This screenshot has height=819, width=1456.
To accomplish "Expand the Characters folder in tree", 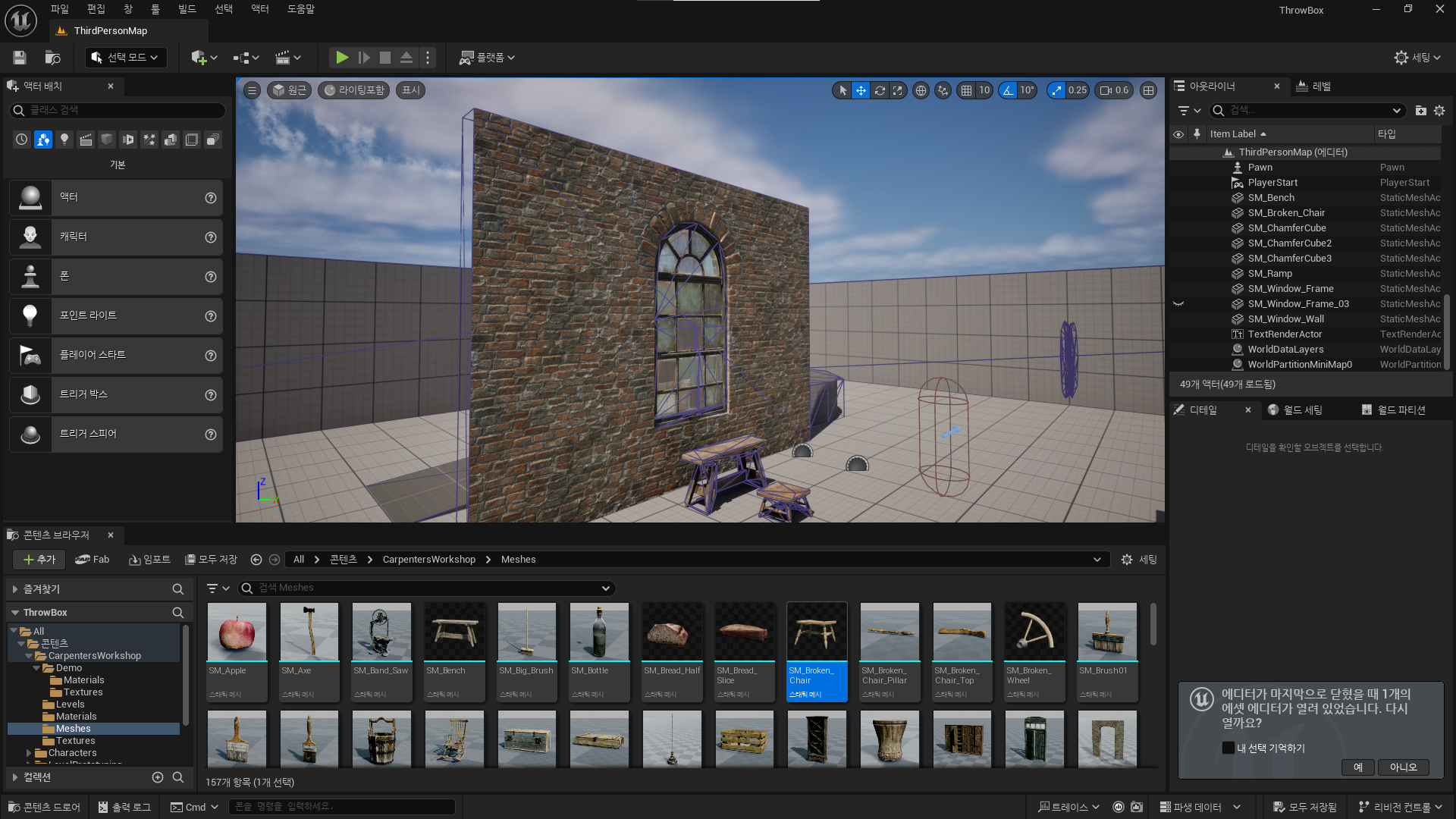I will (x=29, y=753).
